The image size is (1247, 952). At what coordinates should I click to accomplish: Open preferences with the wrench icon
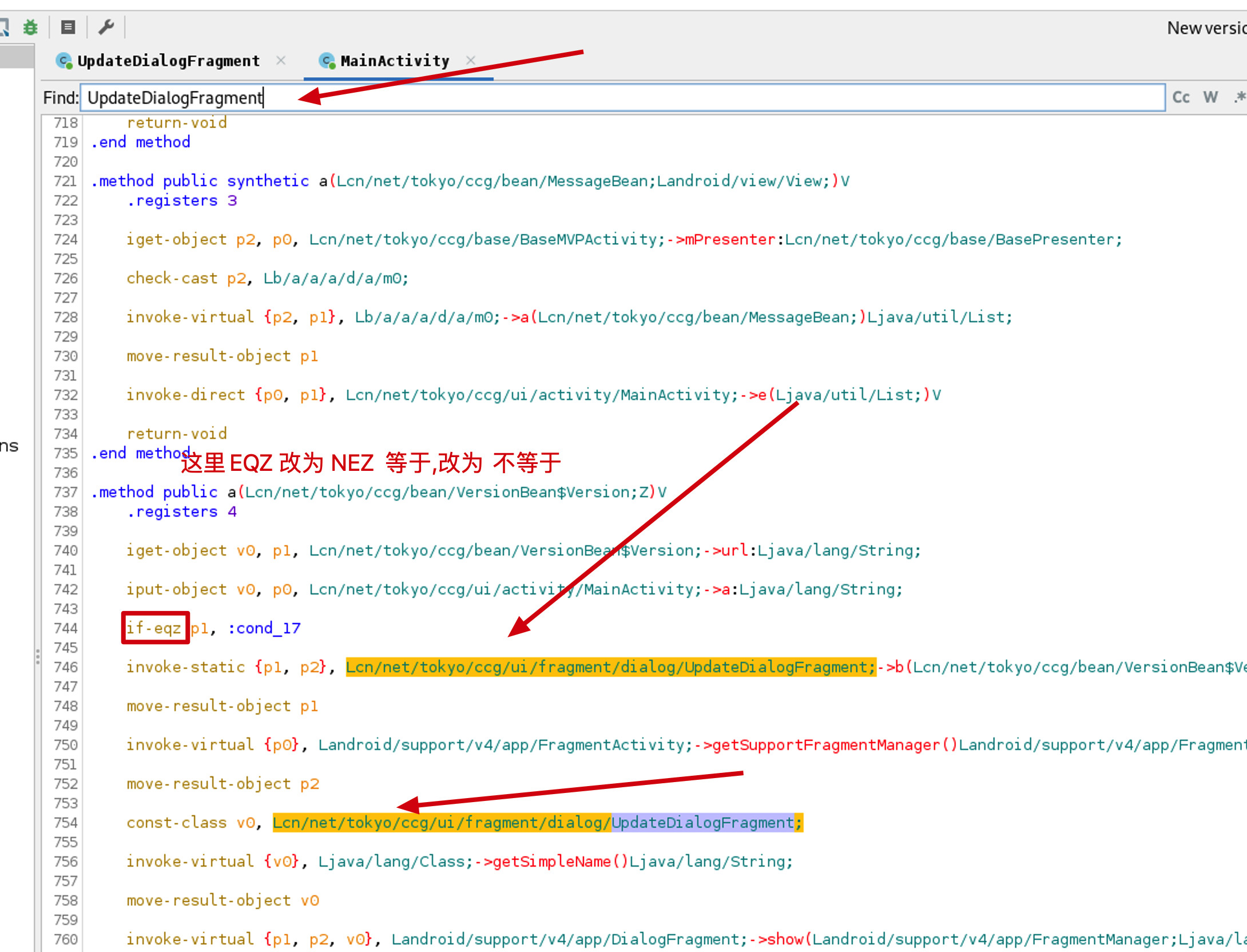(x=106, y=27)
